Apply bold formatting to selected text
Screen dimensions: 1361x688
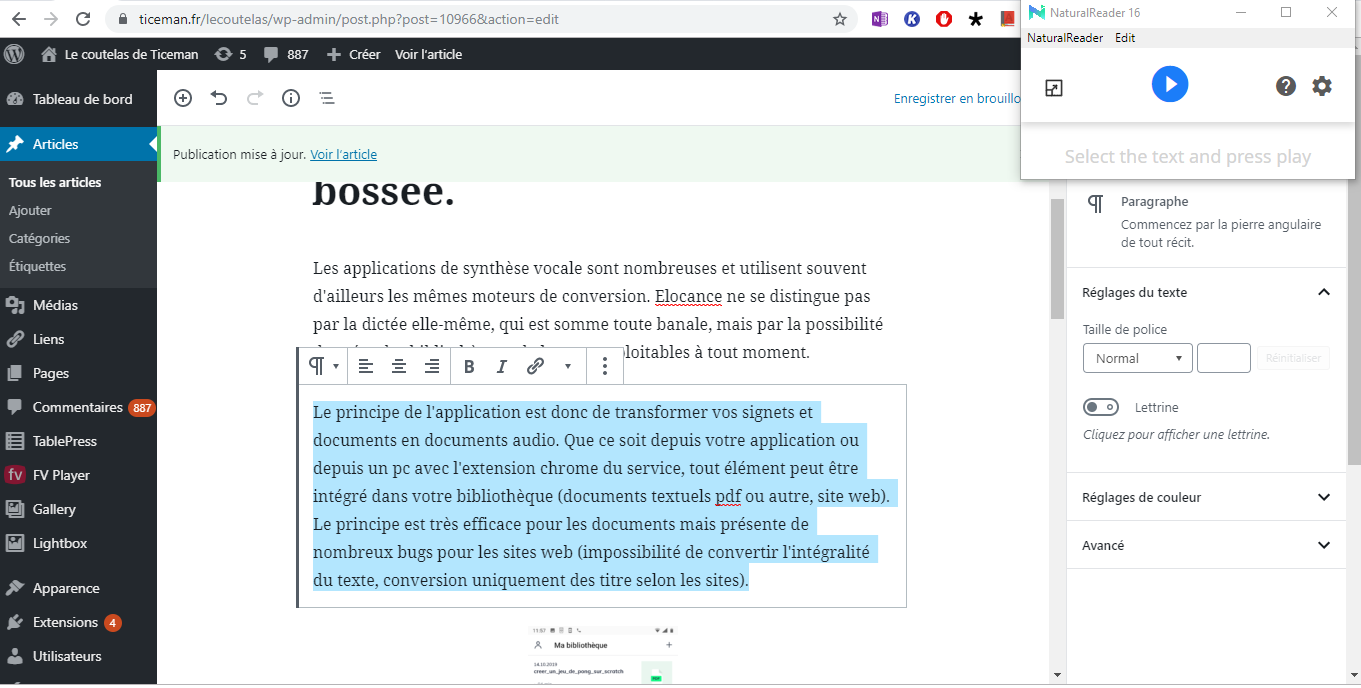point(469,366)
